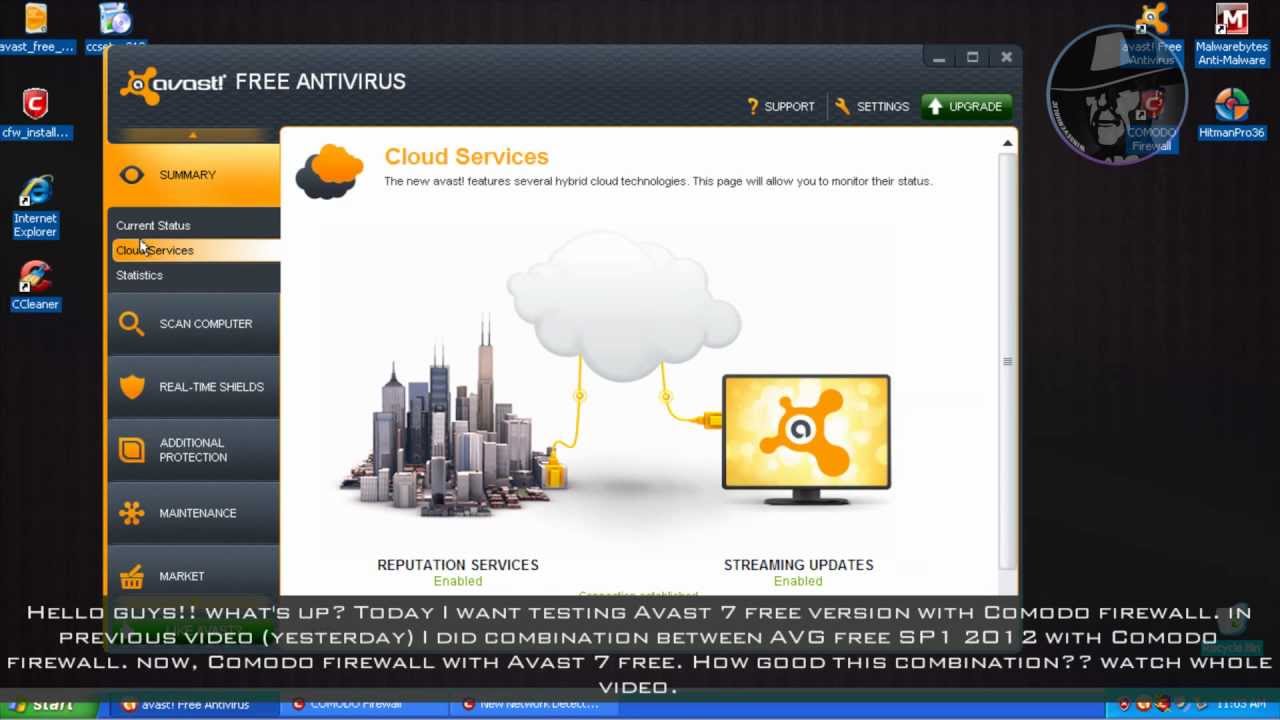Image resolution: width=1280 pixels, height=720 pixels.
Task: Click the scrollbar up arrow in content pane
Action: click(1007, 143)
